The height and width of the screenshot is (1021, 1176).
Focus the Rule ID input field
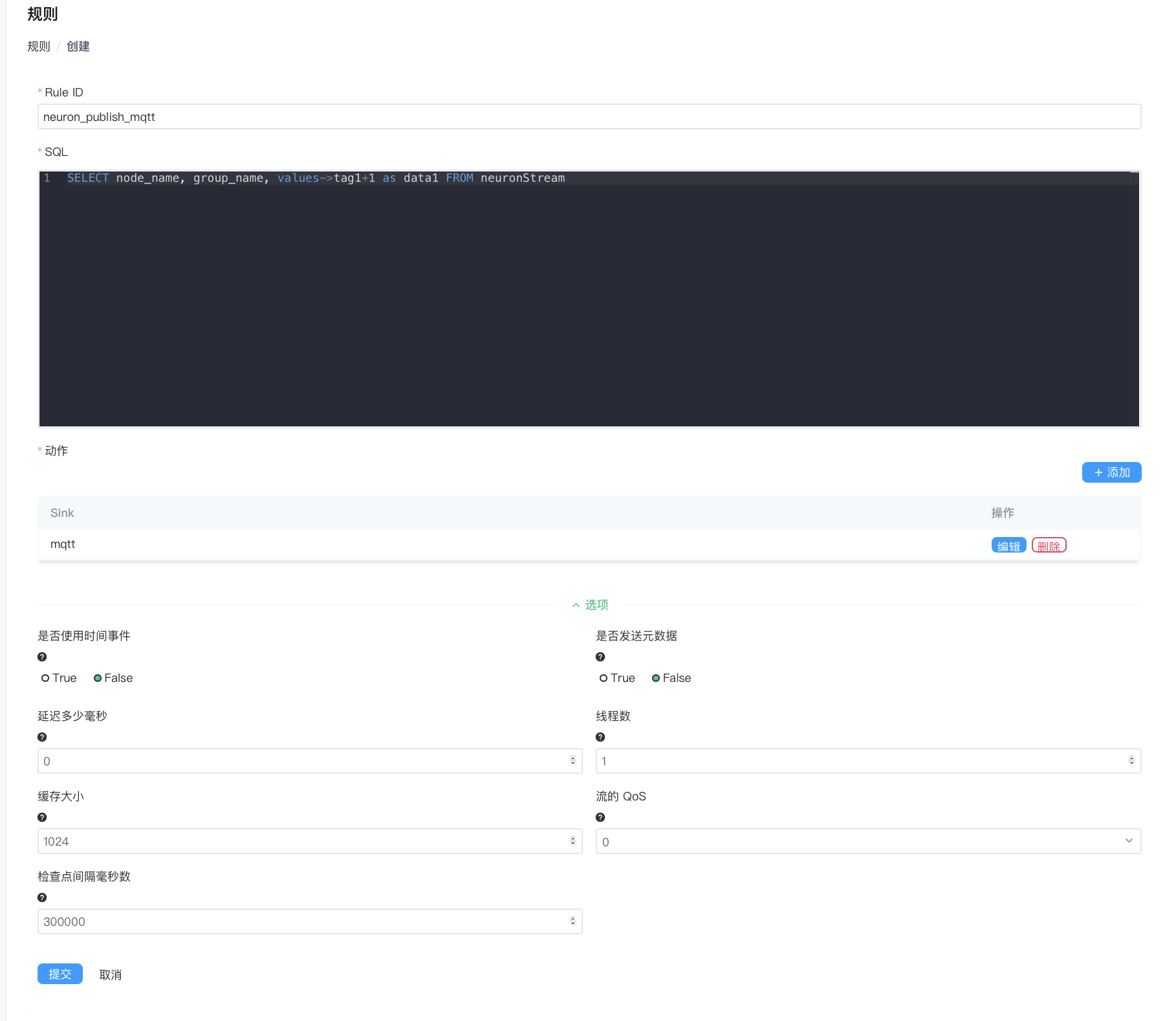pyautogui.click(x=589, y=116)
